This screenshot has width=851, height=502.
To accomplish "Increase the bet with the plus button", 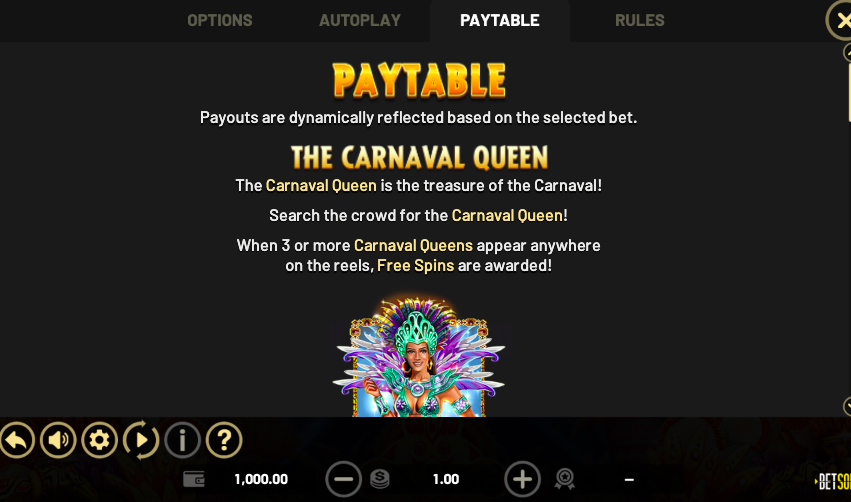I will [x=522, y=479].
